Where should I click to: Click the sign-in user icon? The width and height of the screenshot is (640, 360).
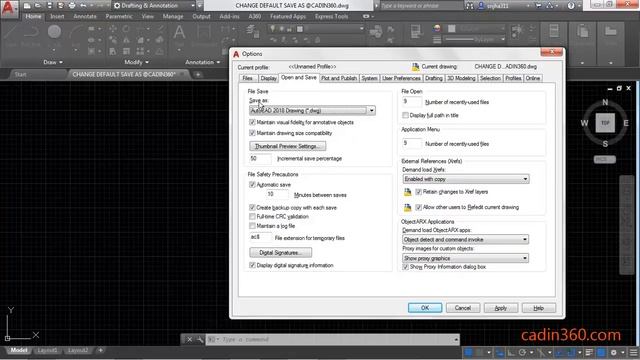(481, 6)
